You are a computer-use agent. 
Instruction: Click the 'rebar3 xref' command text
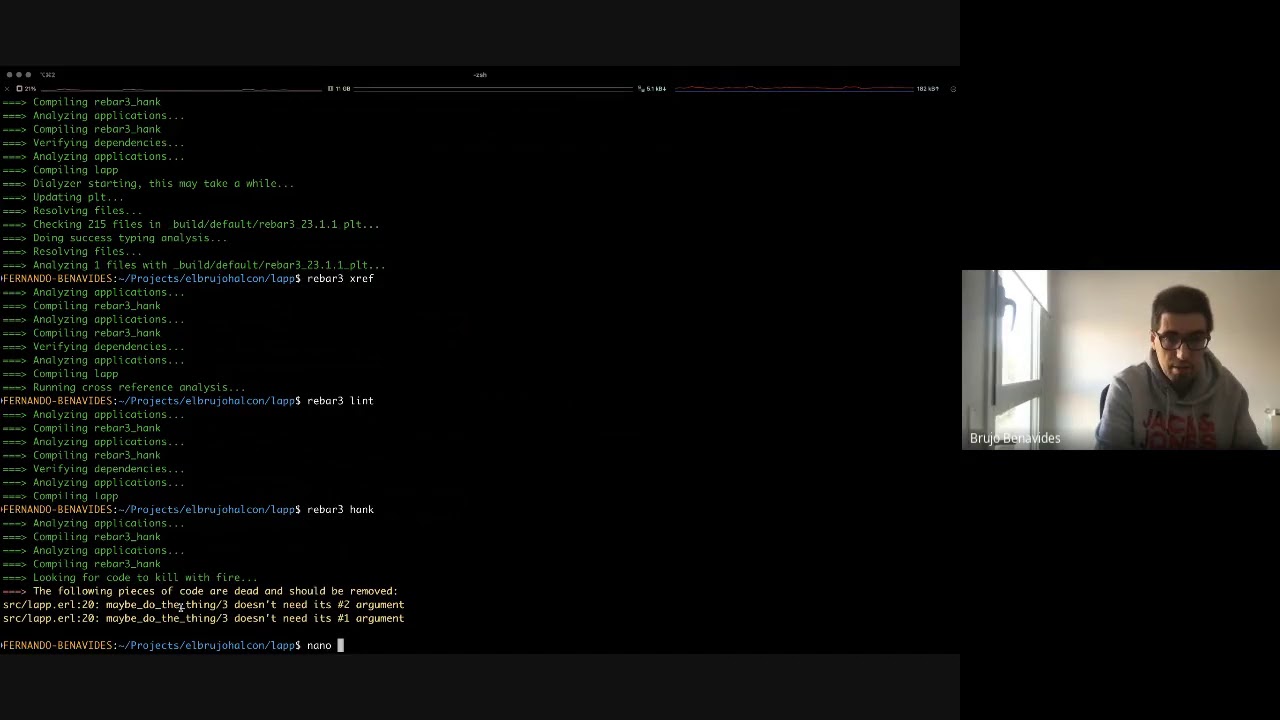click(340, 279)
